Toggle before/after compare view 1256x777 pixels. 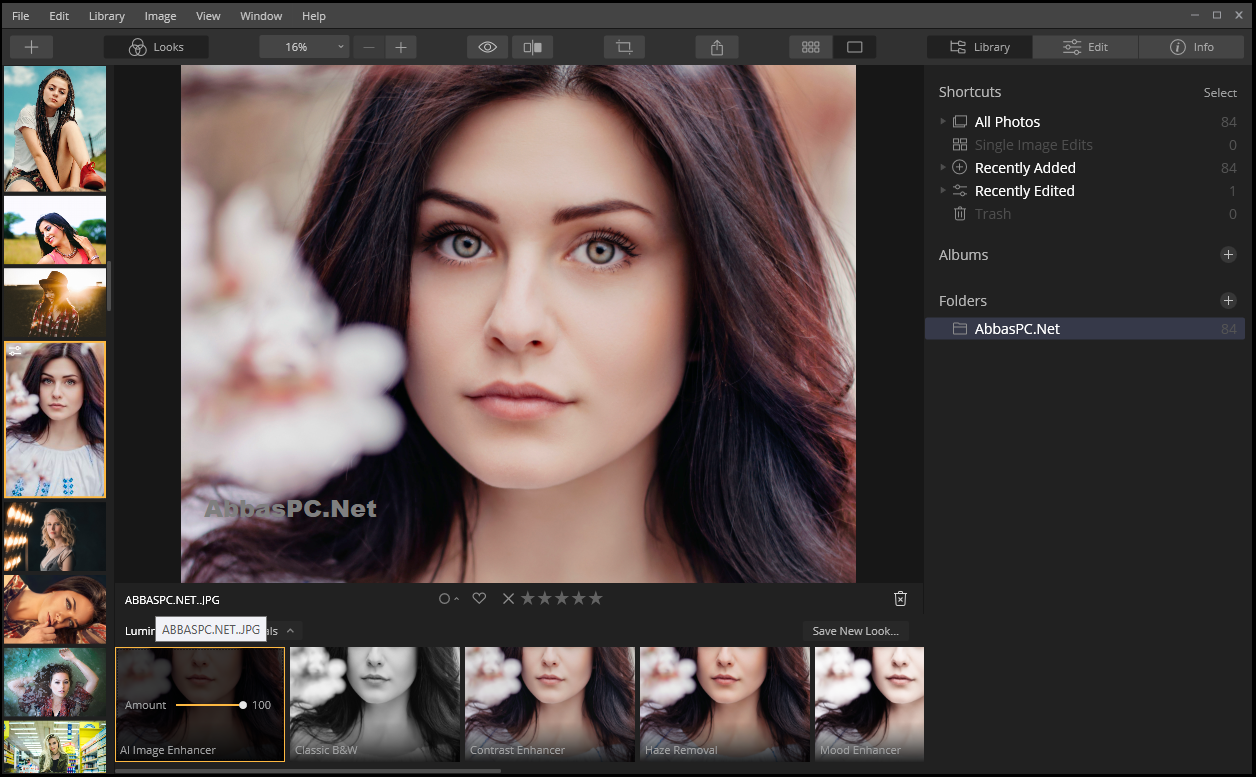click(533, 47)
